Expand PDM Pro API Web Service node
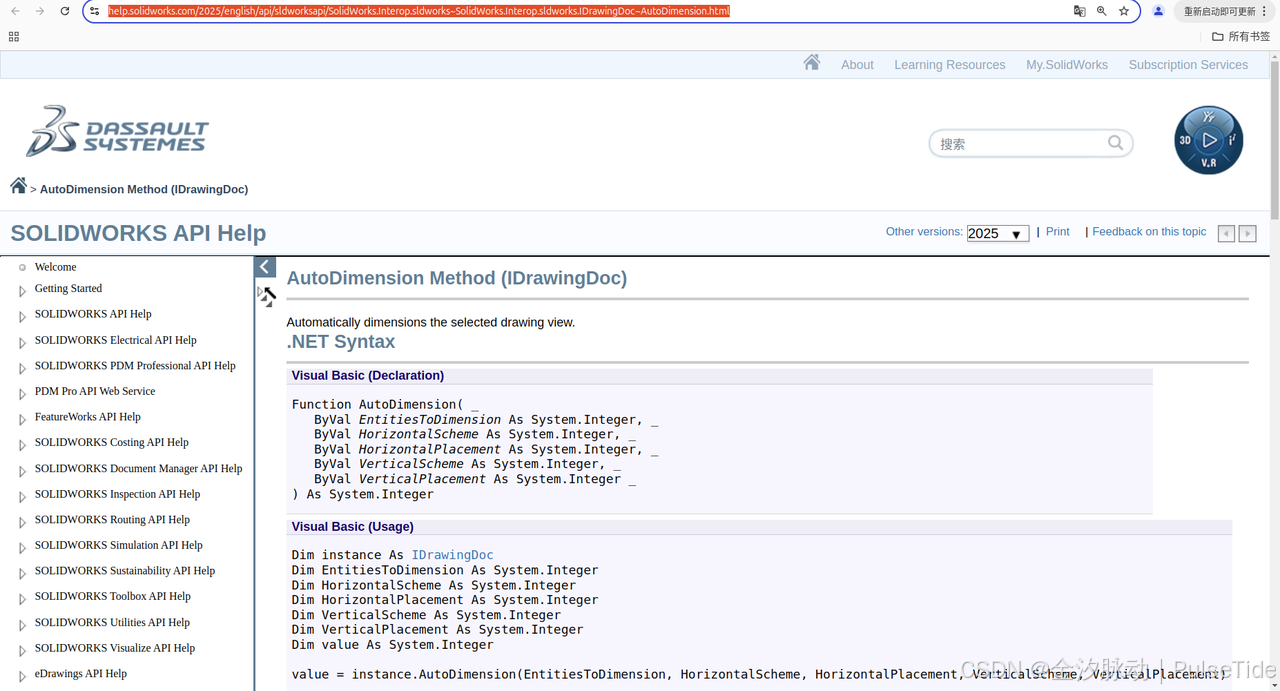The width and height of the screenshot is (1280, 691). pyautogui.click(x=22, y=394)
